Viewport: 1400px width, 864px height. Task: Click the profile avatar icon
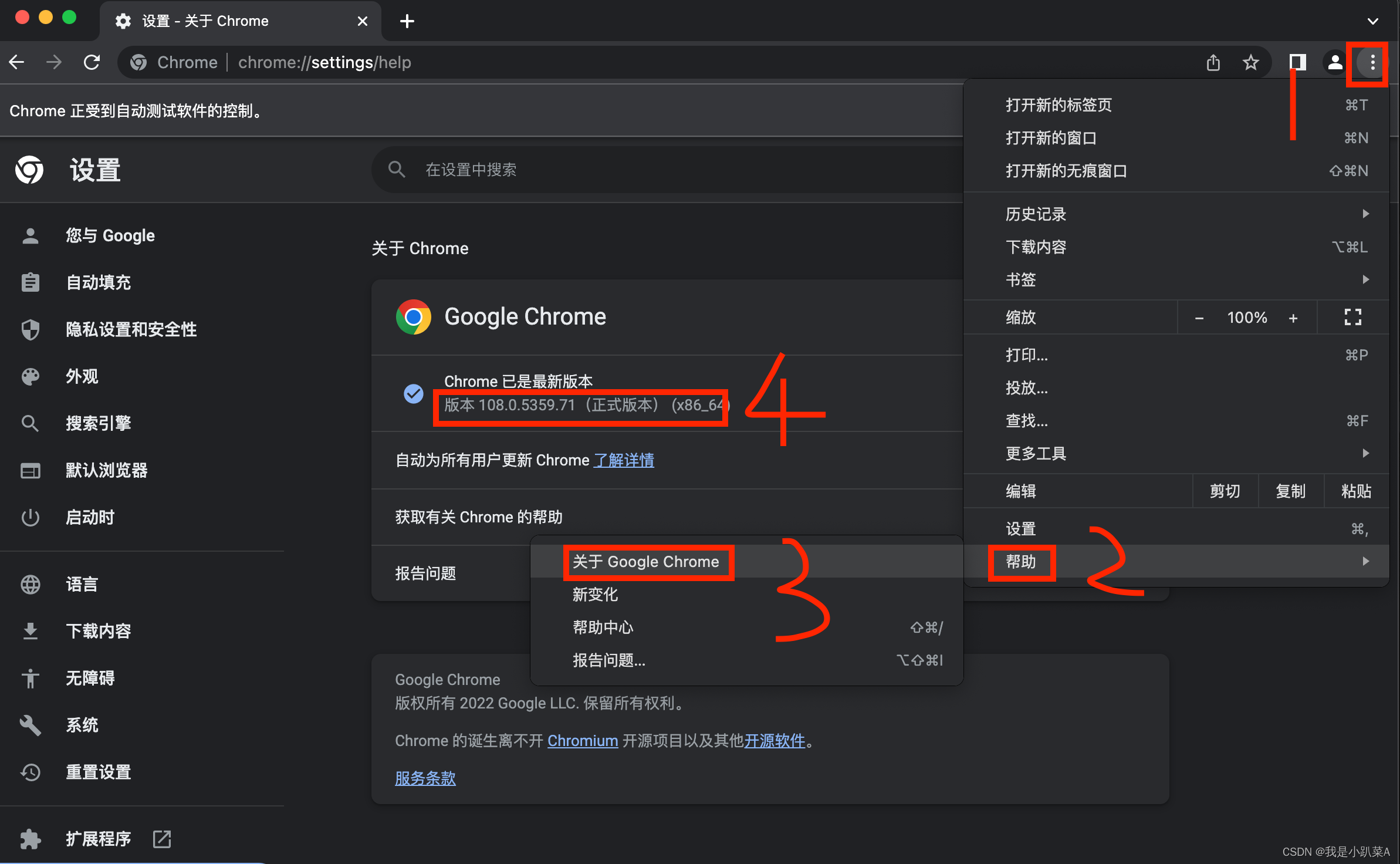pyautogui.click(x=1335, y=62)
